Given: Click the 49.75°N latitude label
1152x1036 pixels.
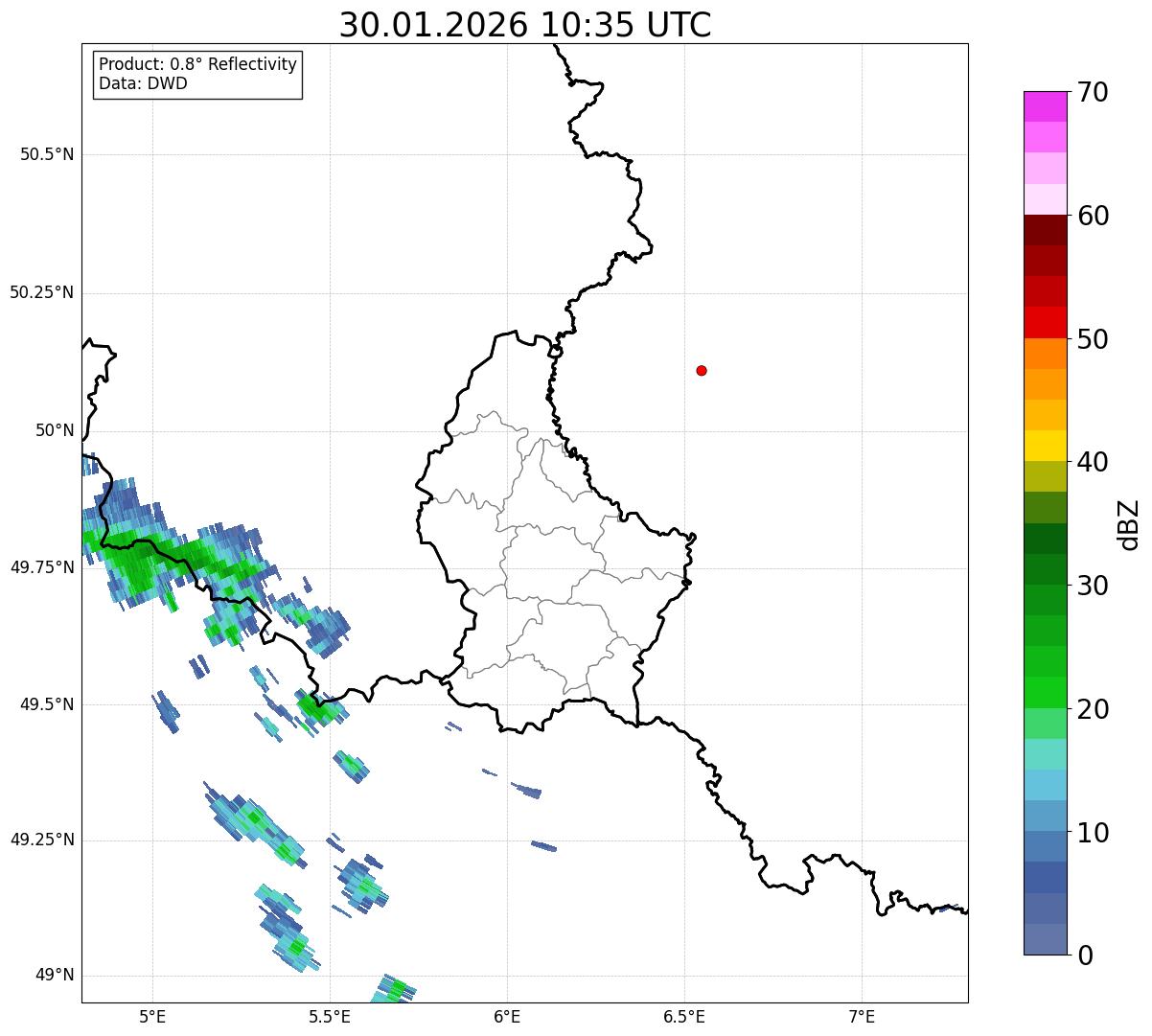Looking at the screenshot, I should click(x=42, y=567).
